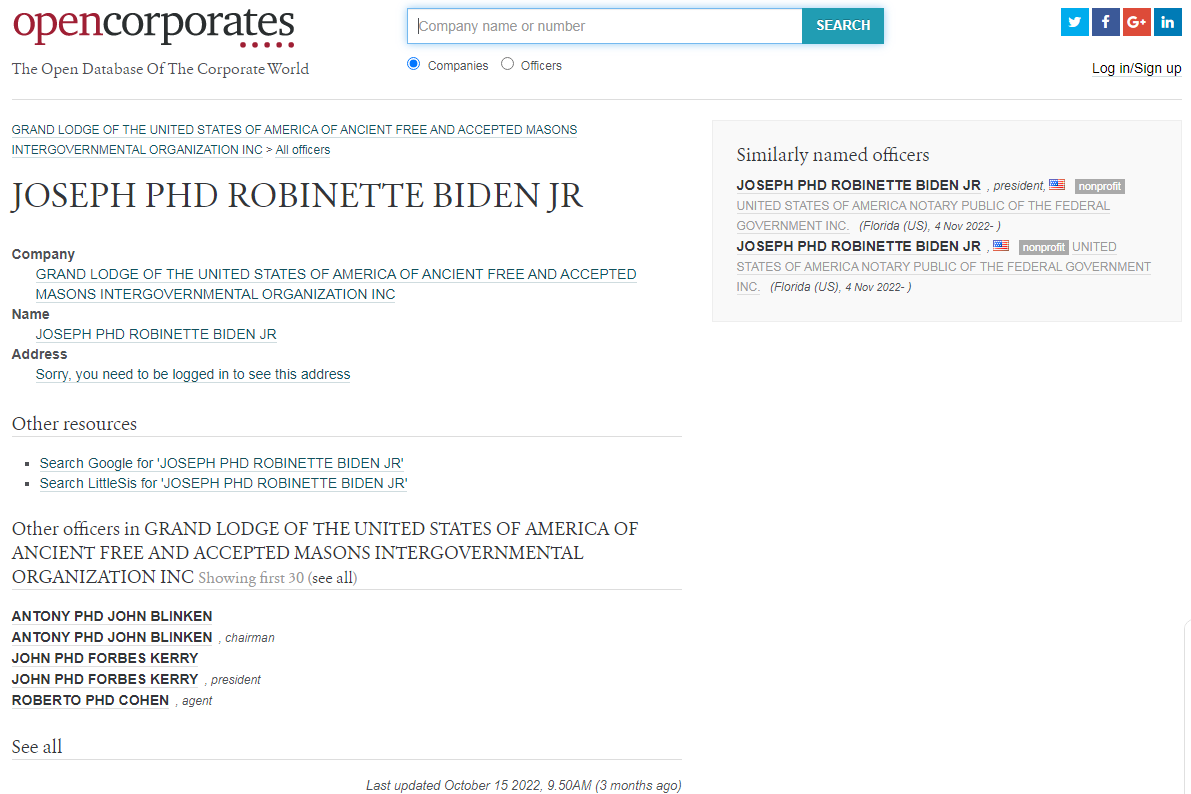
Task: Open ANTONY PHD JOHN BLINKEN entry without a title
Action: [x=112, y=616]
